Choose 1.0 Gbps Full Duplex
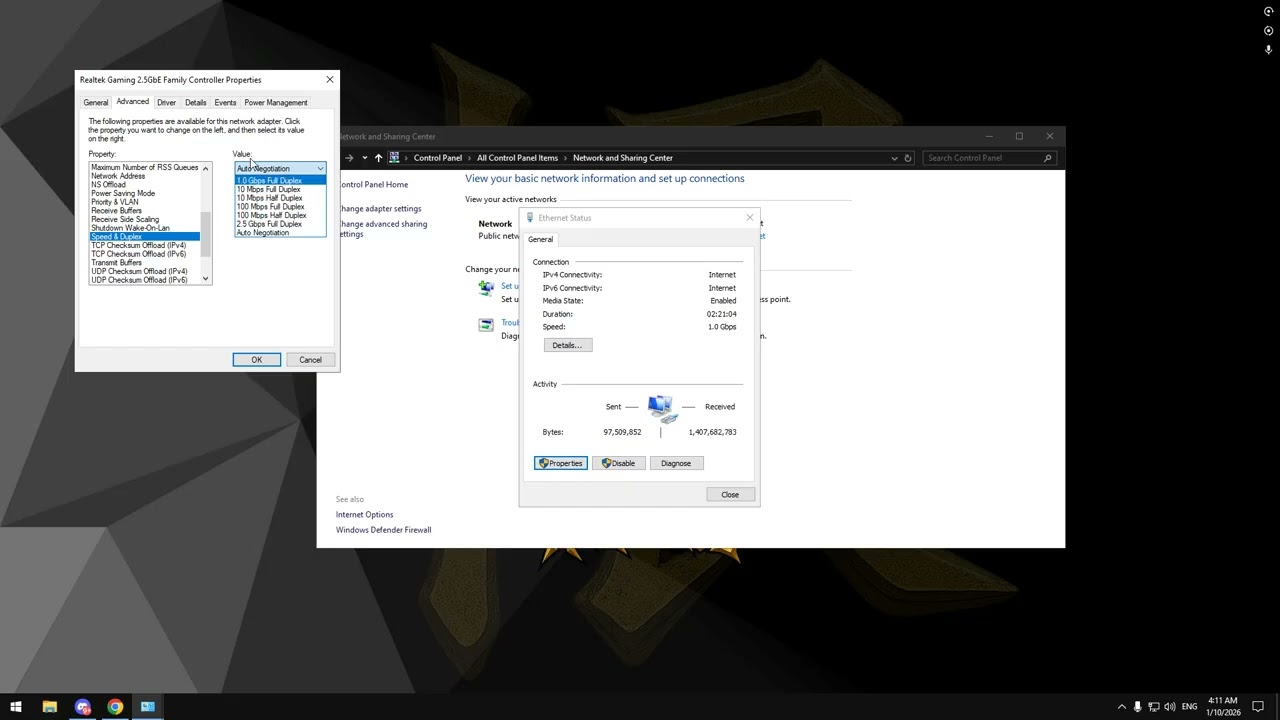This screenshot has width=1280, height=720. (280, 181)
